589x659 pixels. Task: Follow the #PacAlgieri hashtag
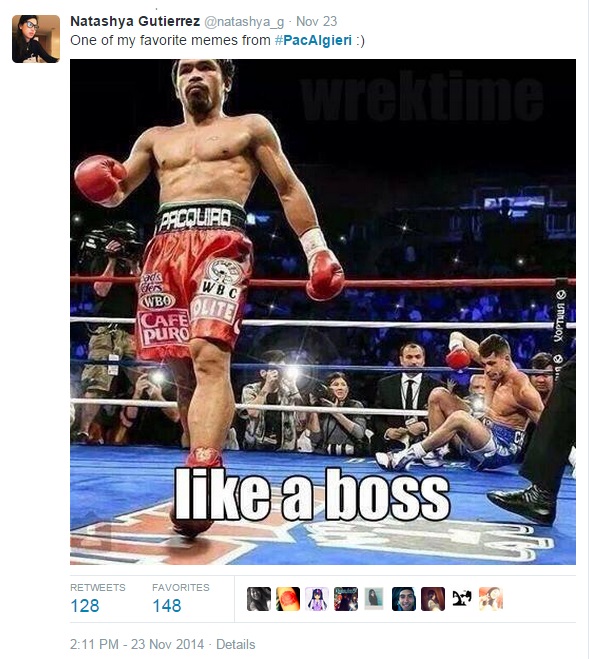pyautogui.click(x=313, y=40)
